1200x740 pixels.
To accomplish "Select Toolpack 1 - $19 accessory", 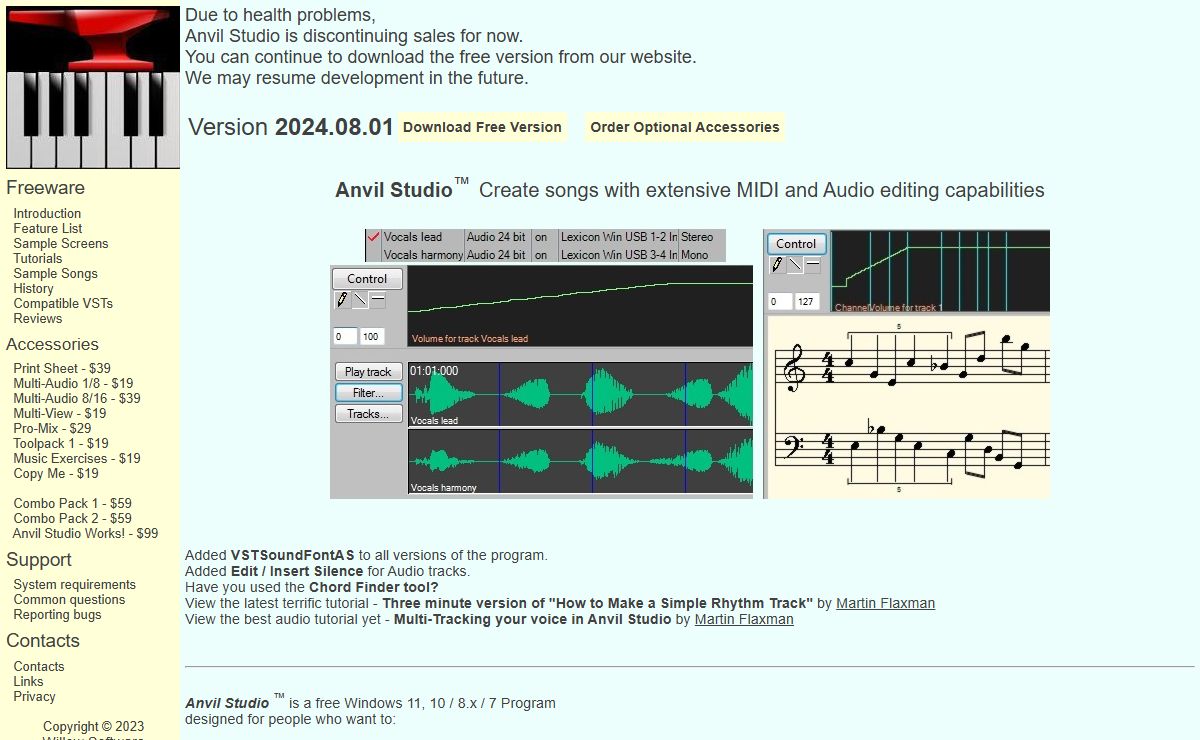I will point(61,443).
